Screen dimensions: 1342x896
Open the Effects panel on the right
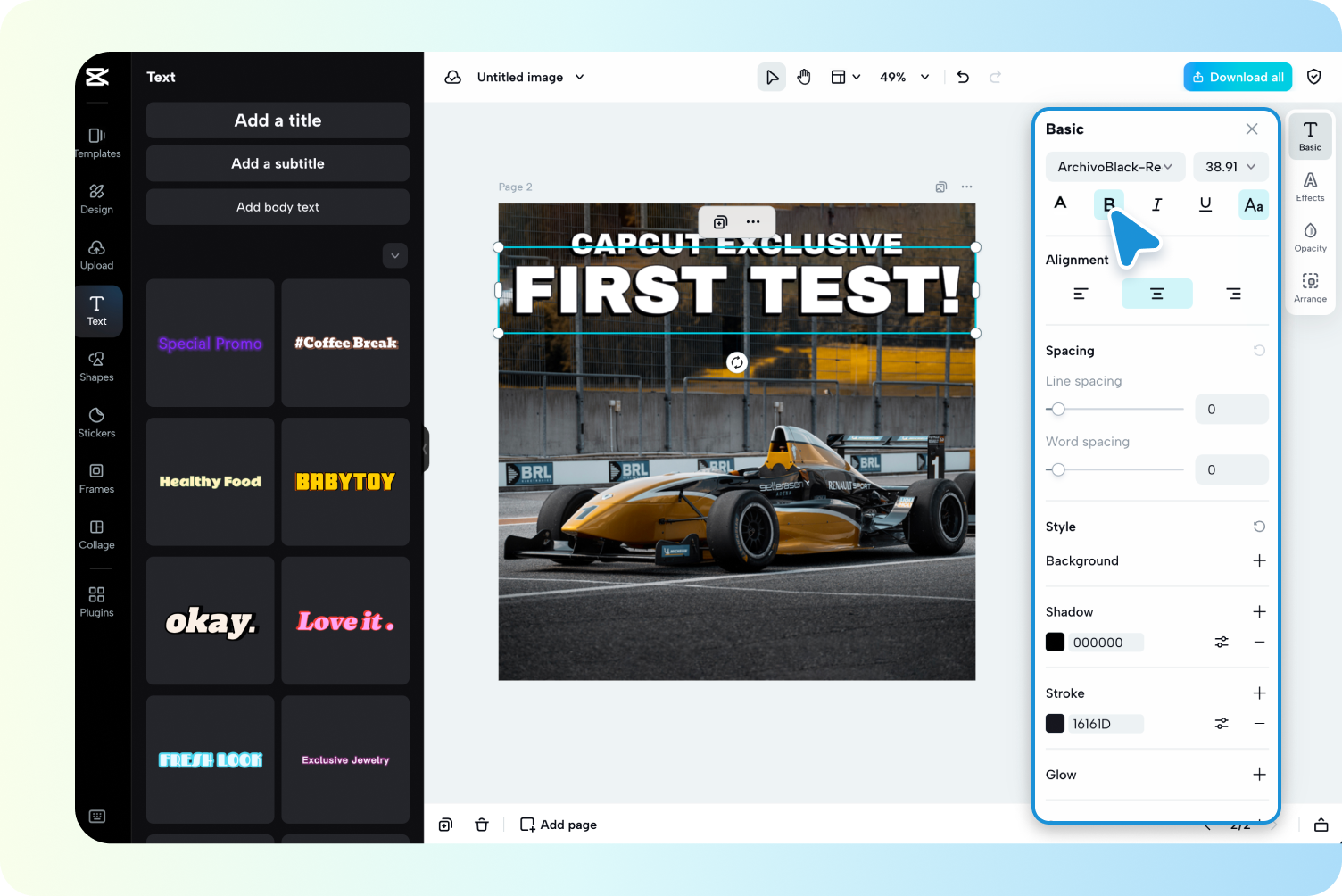[x=1310, y=187]
